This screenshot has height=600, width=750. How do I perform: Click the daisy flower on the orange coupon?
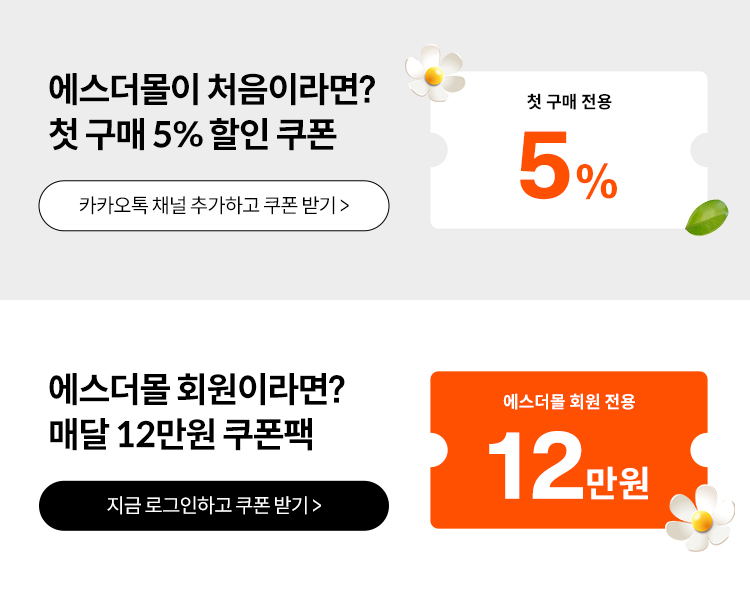[700, 519]
